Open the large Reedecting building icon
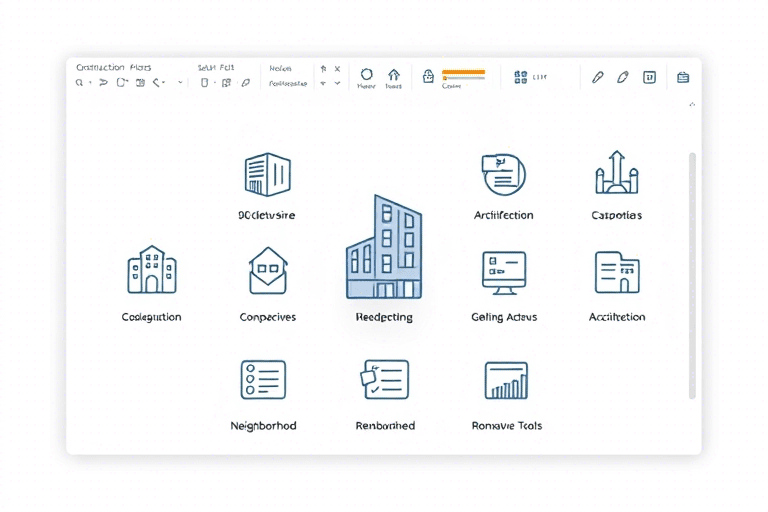This screenshot has height=512, width=768. (x=383, y=248)
